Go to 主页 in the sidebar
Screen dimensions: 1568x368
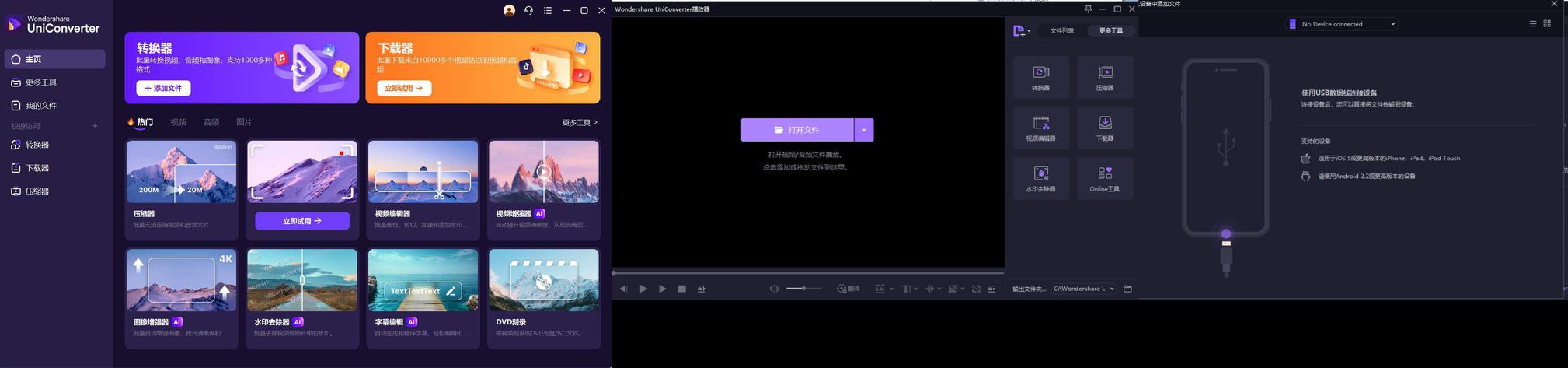click(x=55, y=59)
